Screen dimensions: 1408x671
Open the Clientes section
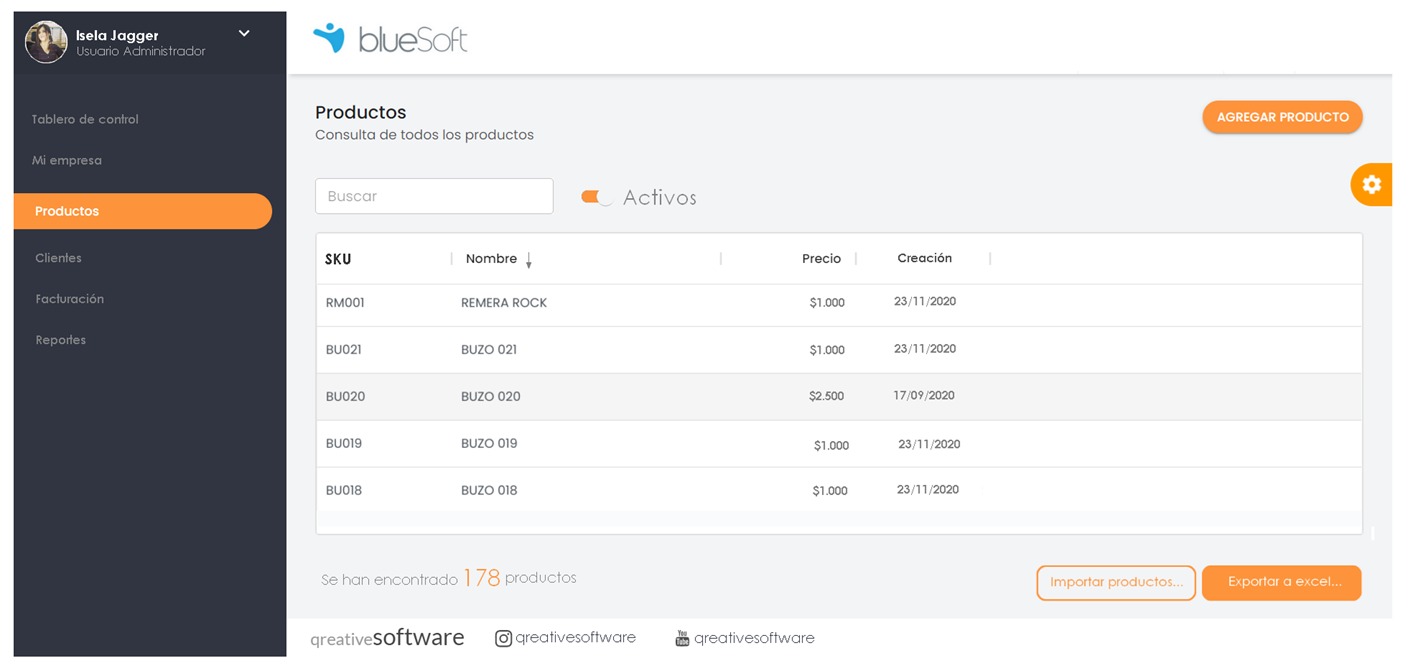point(58,257)
